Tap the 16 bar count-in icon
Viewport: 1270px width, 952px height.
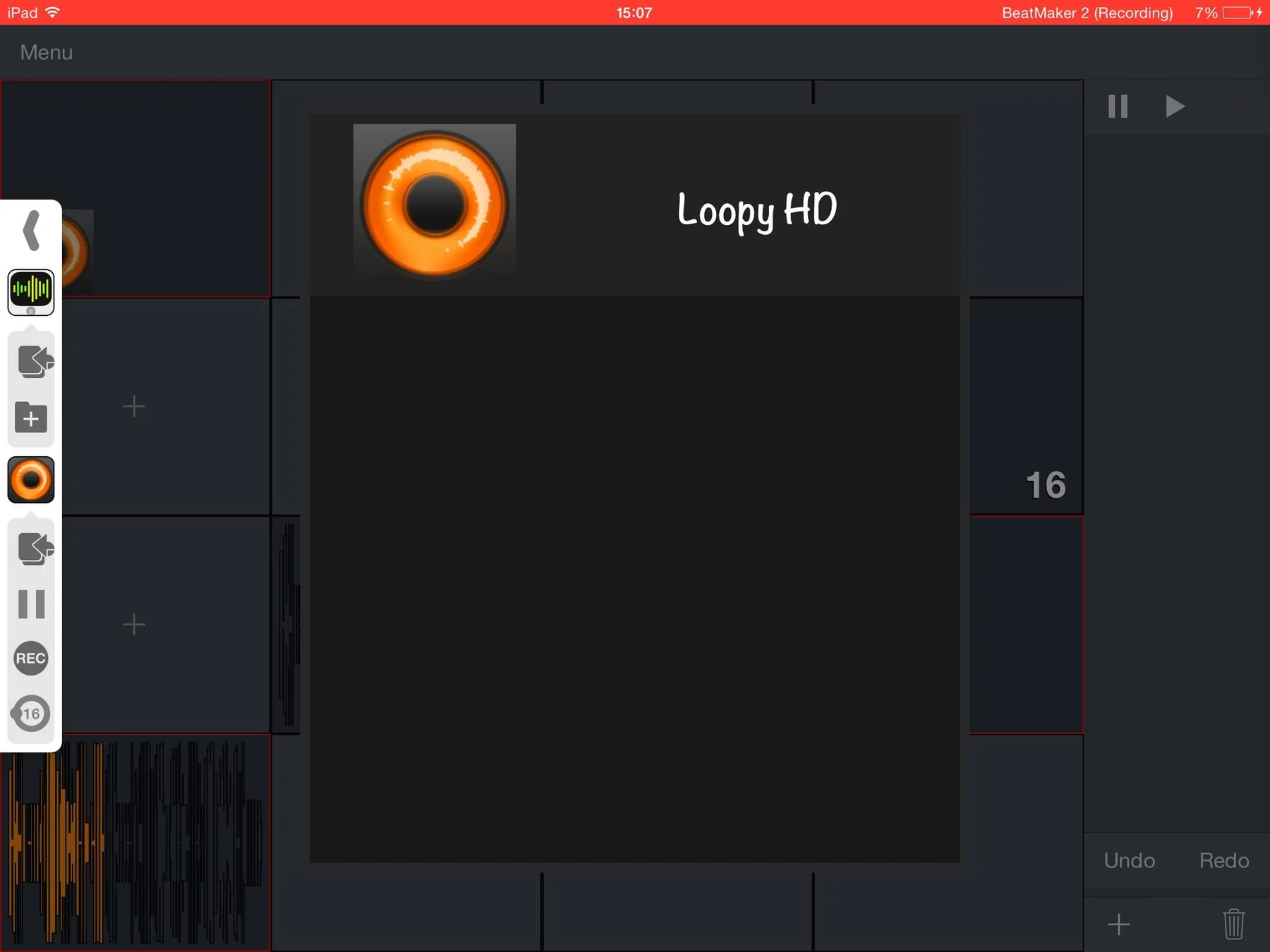pyautogui.click(x=31, y=714)
